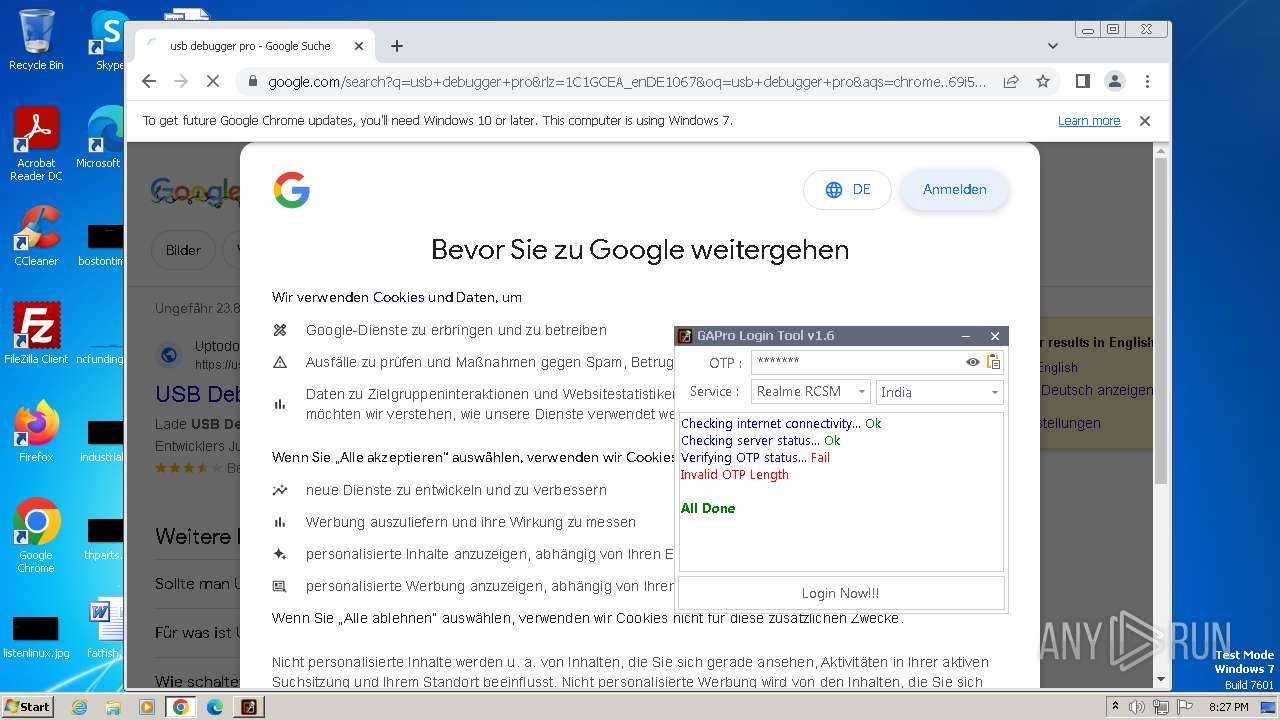Open the India region dropdown

pyautogui.click(x=939, y=392)
